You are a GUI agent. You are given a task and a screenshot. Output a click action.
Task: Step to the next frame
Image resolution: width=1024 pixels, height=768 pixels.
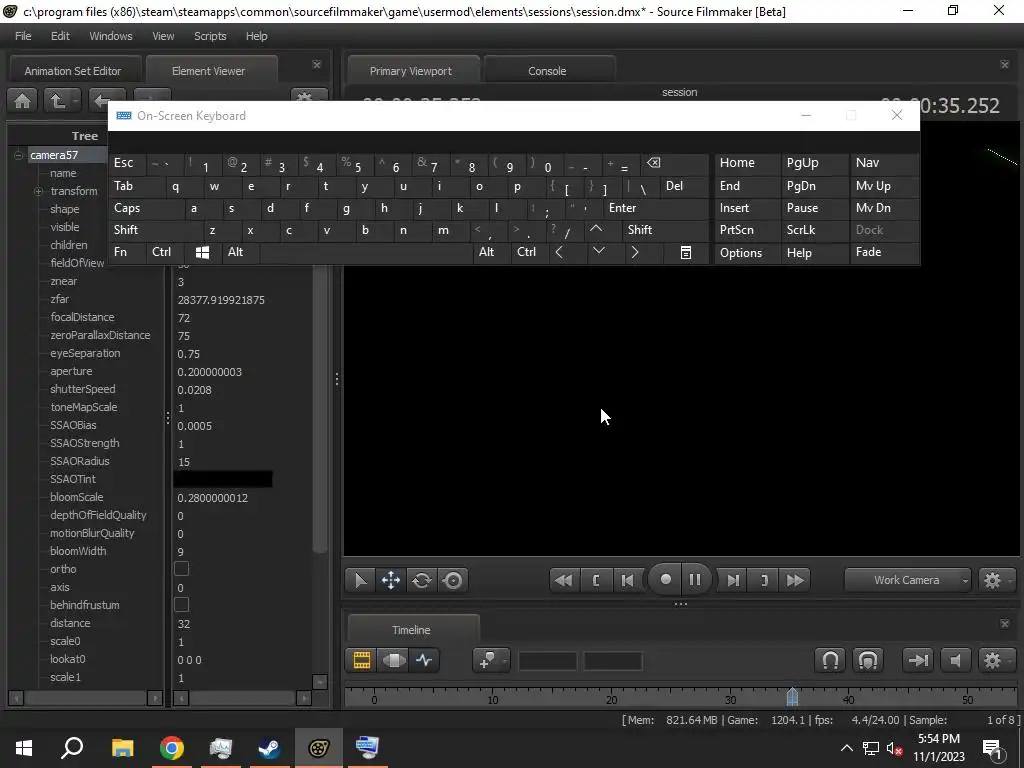tap(733, 580)
